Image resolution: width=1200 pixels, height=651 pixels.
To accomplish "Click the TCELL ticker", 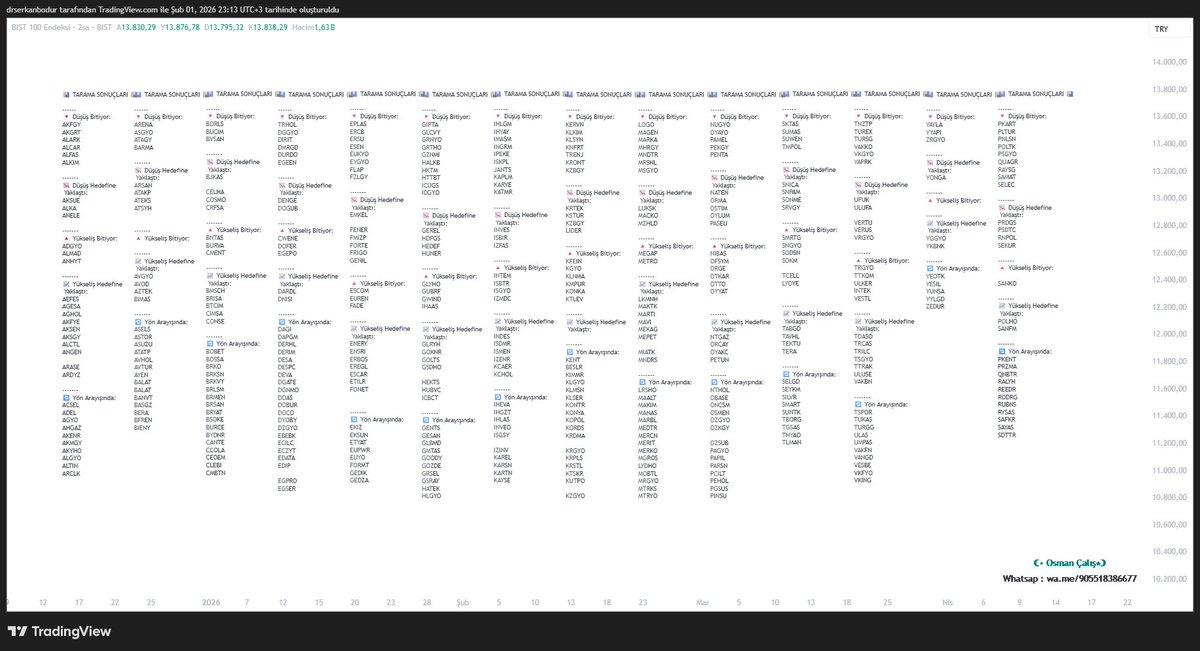I will pos(791,275).
